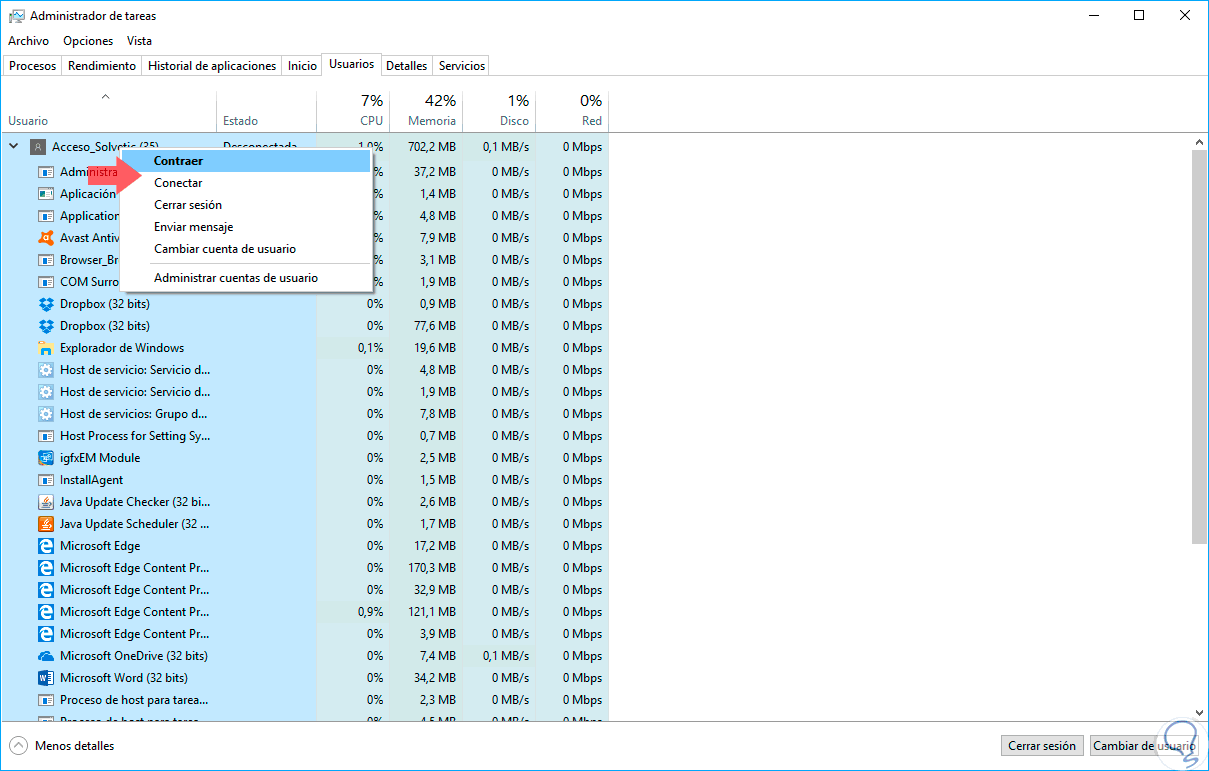
Task: Click the 121,1 MB memory value
Action: point(432,612)
